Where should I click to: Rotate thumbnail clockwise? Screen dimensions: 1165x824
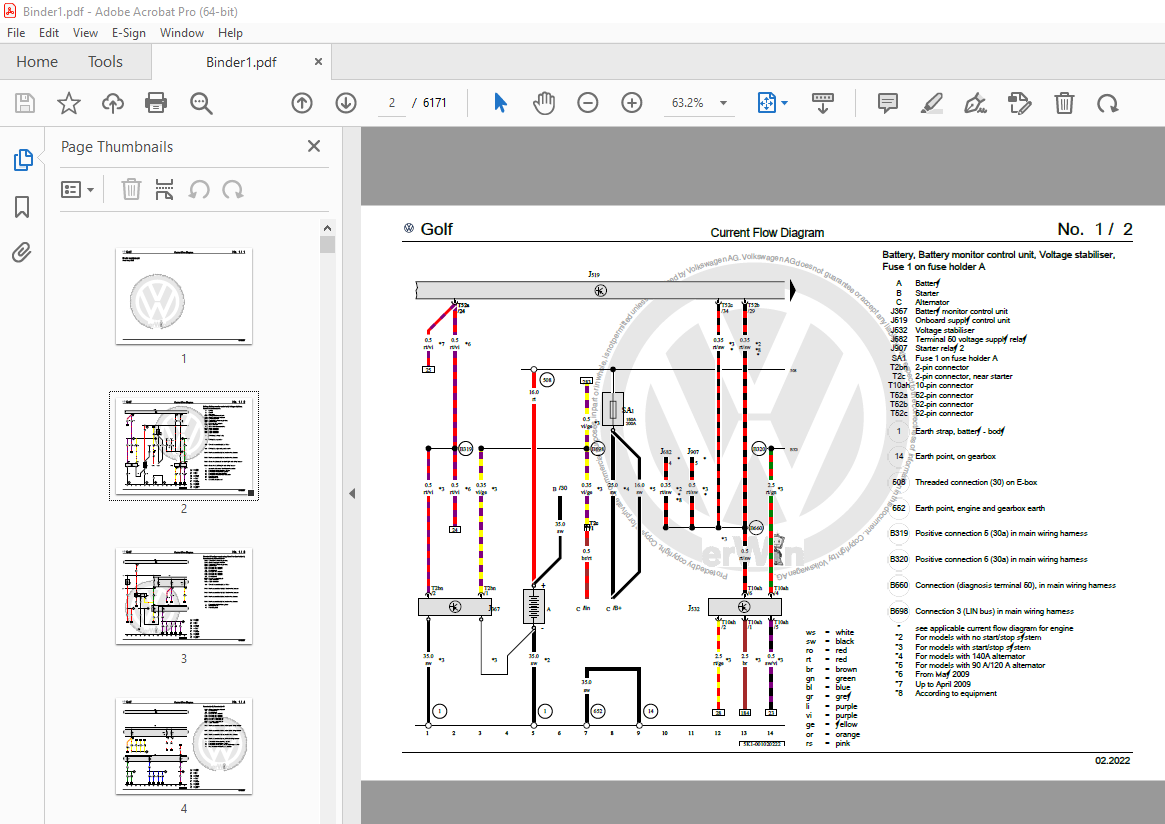pos(233,189)
